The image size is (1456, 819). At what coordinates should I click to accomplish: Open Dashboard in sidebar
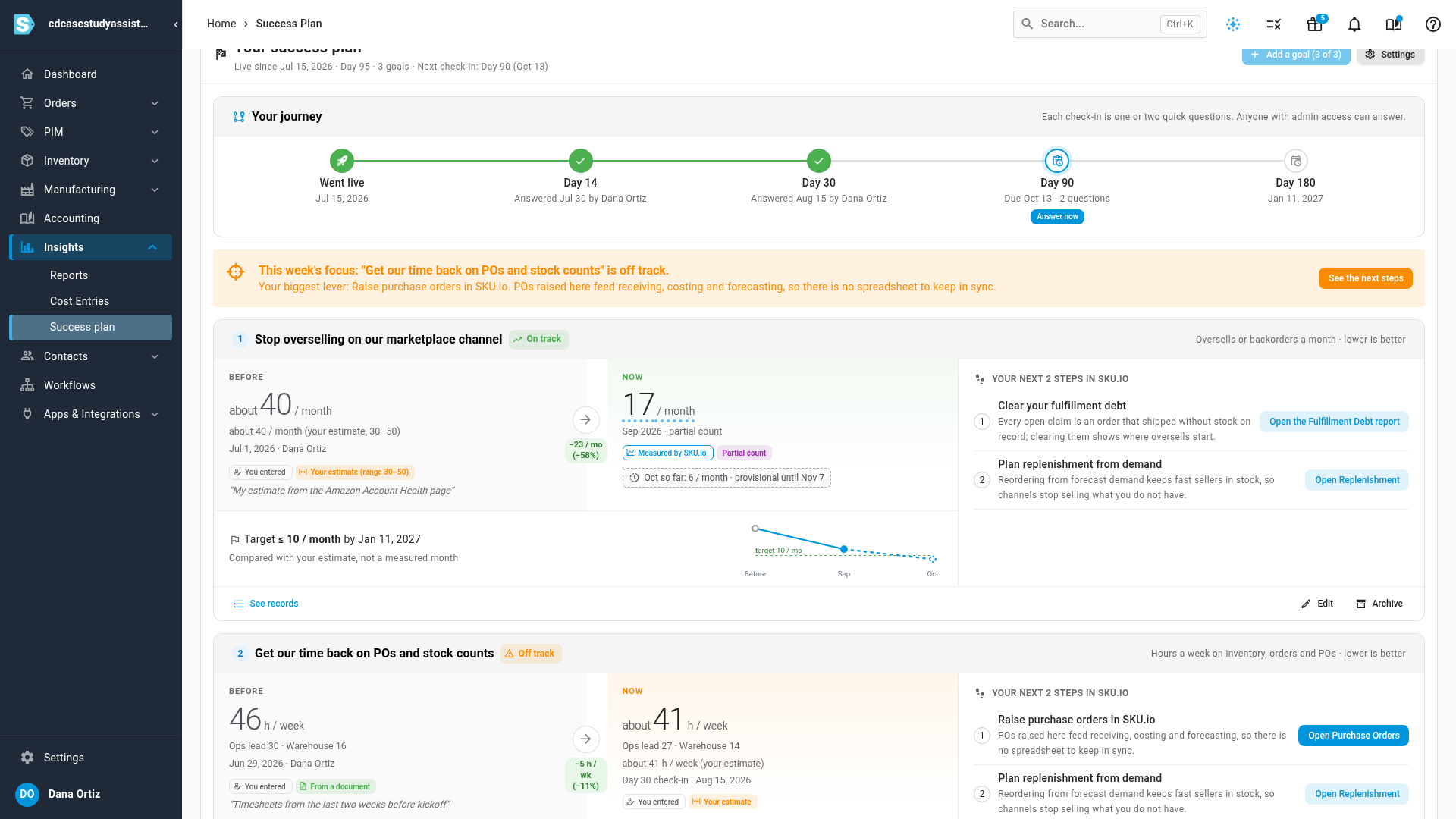pyautogui.click(x=91, y=74)
